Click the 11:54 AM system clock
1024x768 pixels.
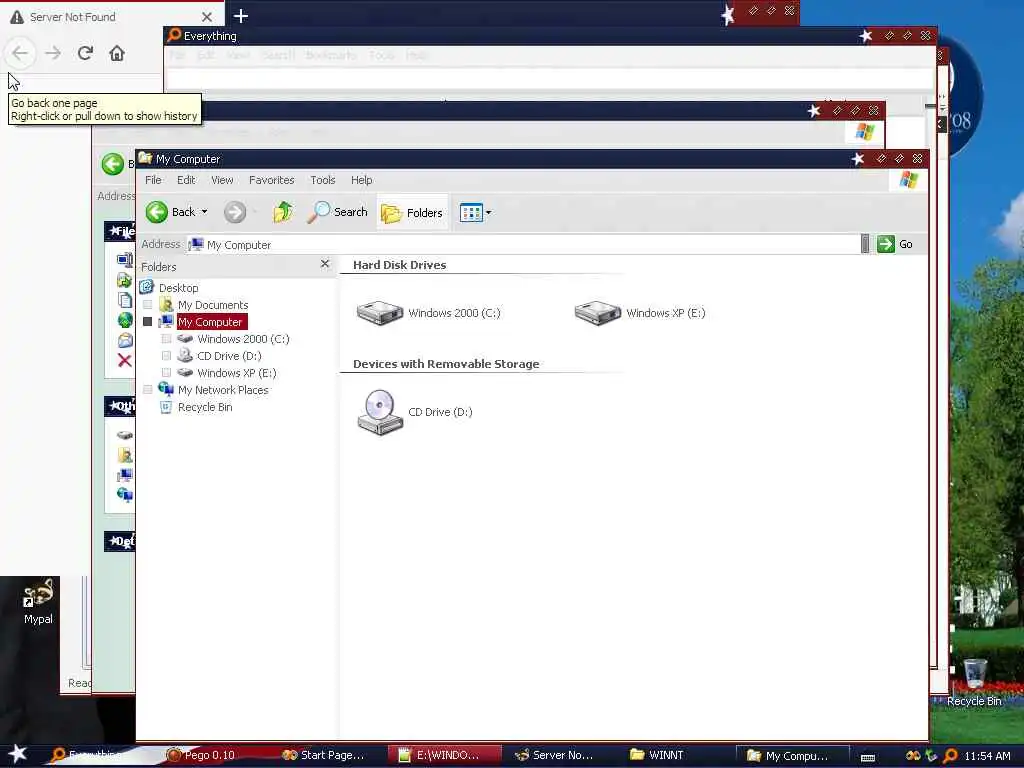click(x=987, y=756)
